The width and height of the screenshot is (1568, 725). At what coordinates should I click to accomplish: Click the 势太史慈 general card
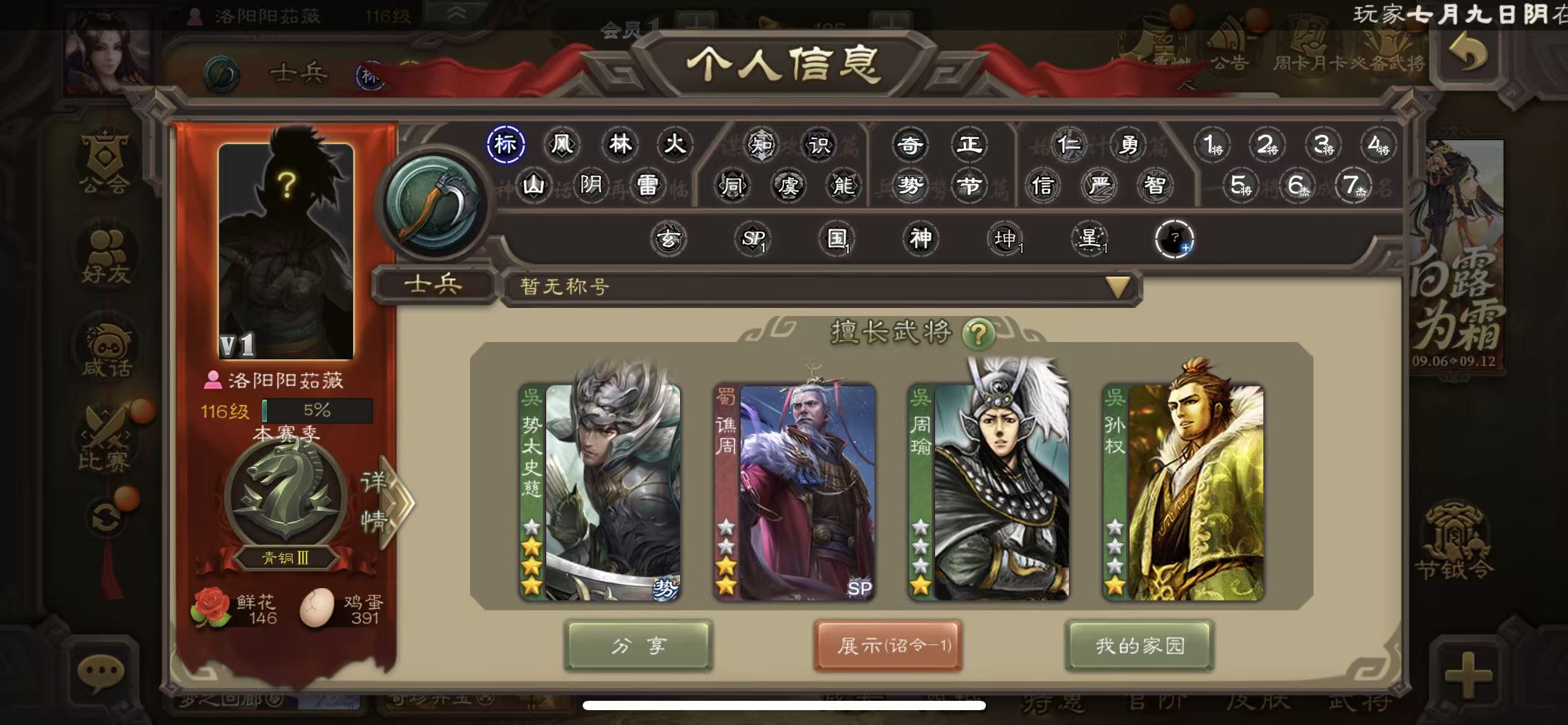(600, 493)
